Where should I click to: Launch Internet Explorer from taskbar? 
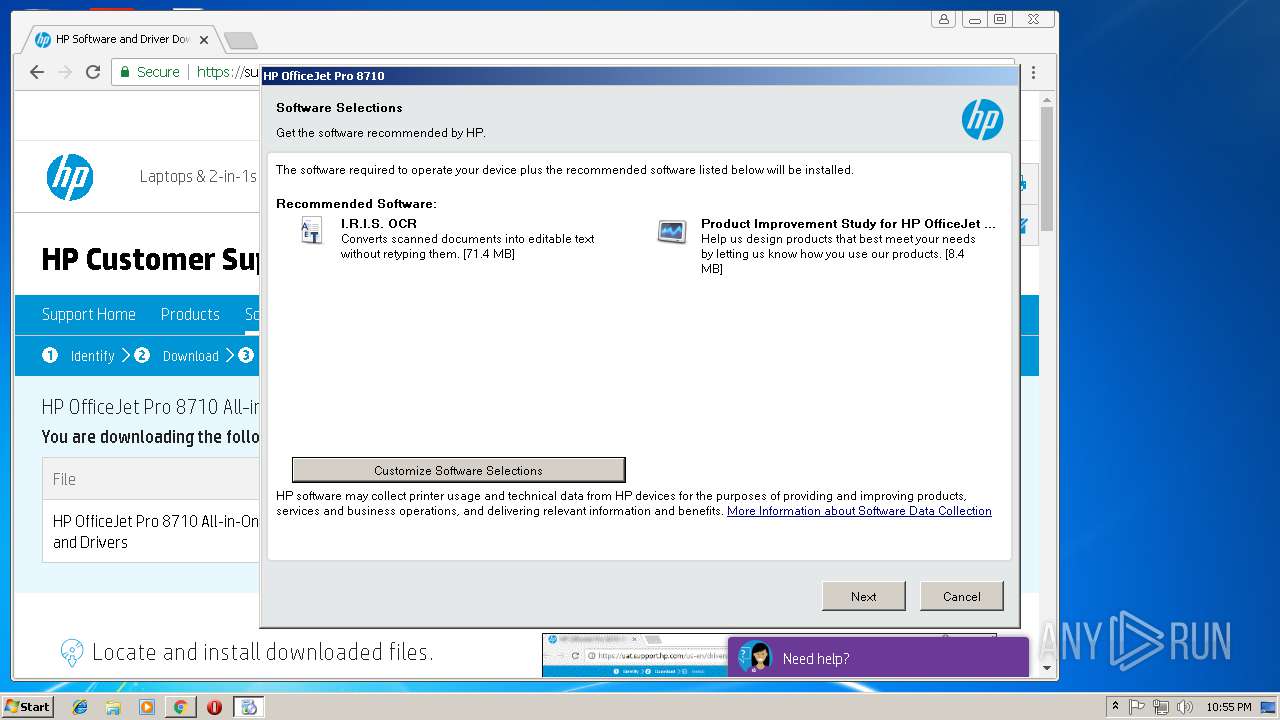(80, 707)
